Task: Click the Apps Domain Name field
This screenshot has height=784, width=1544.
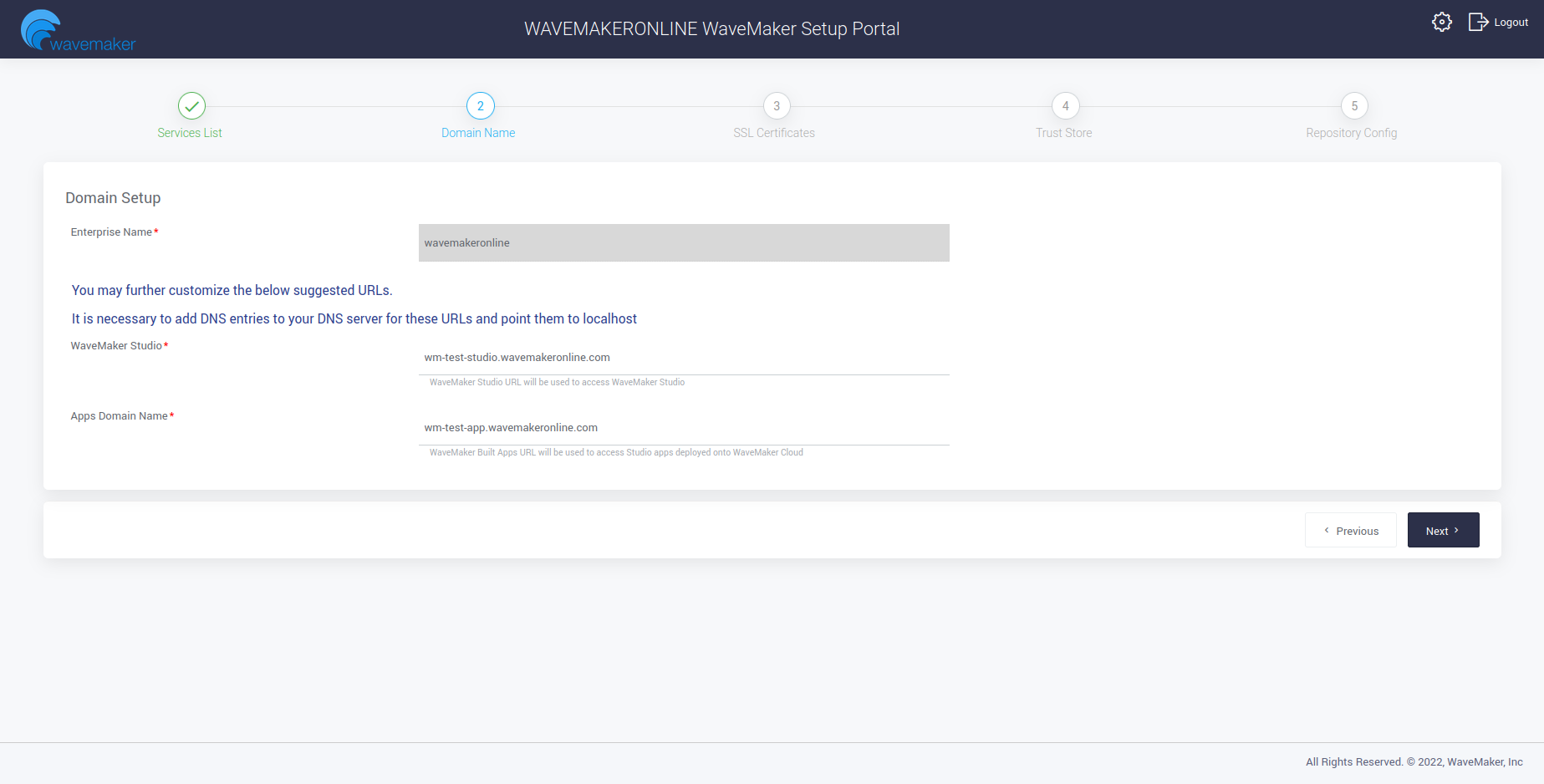Action: pyautogui.click(x=683, y=427)
